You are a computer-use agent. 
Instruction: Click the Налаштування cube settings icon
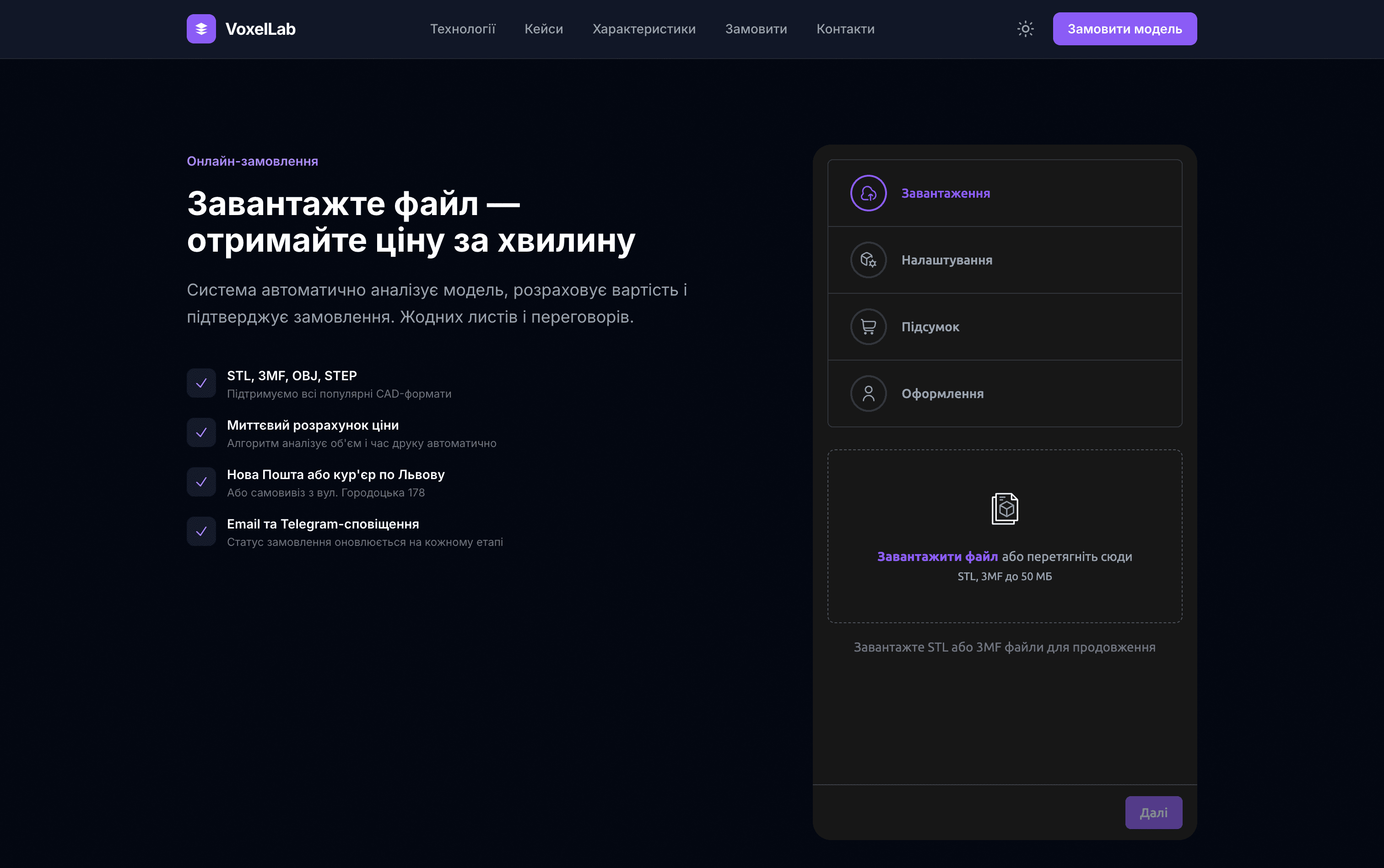[868, 259]
